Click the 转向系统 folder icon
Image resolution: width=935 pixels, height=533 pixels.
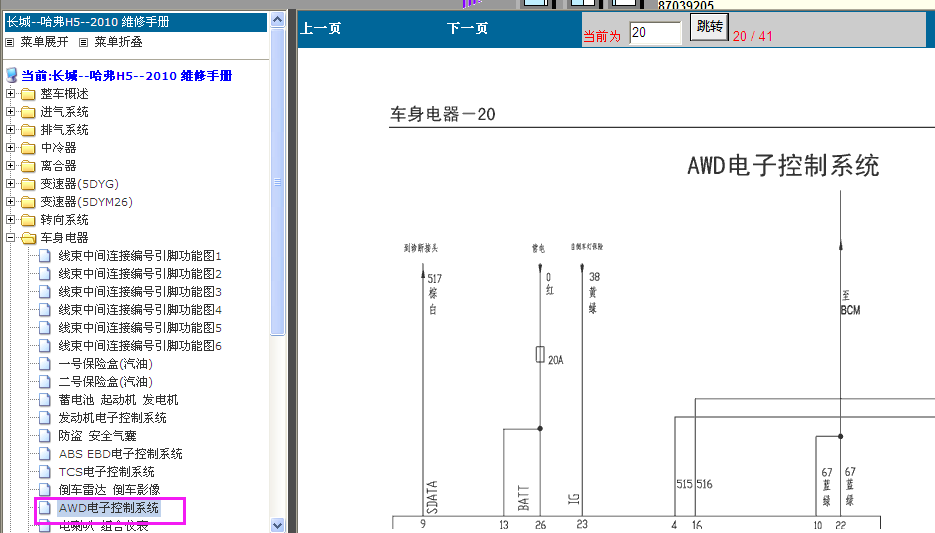28,220
